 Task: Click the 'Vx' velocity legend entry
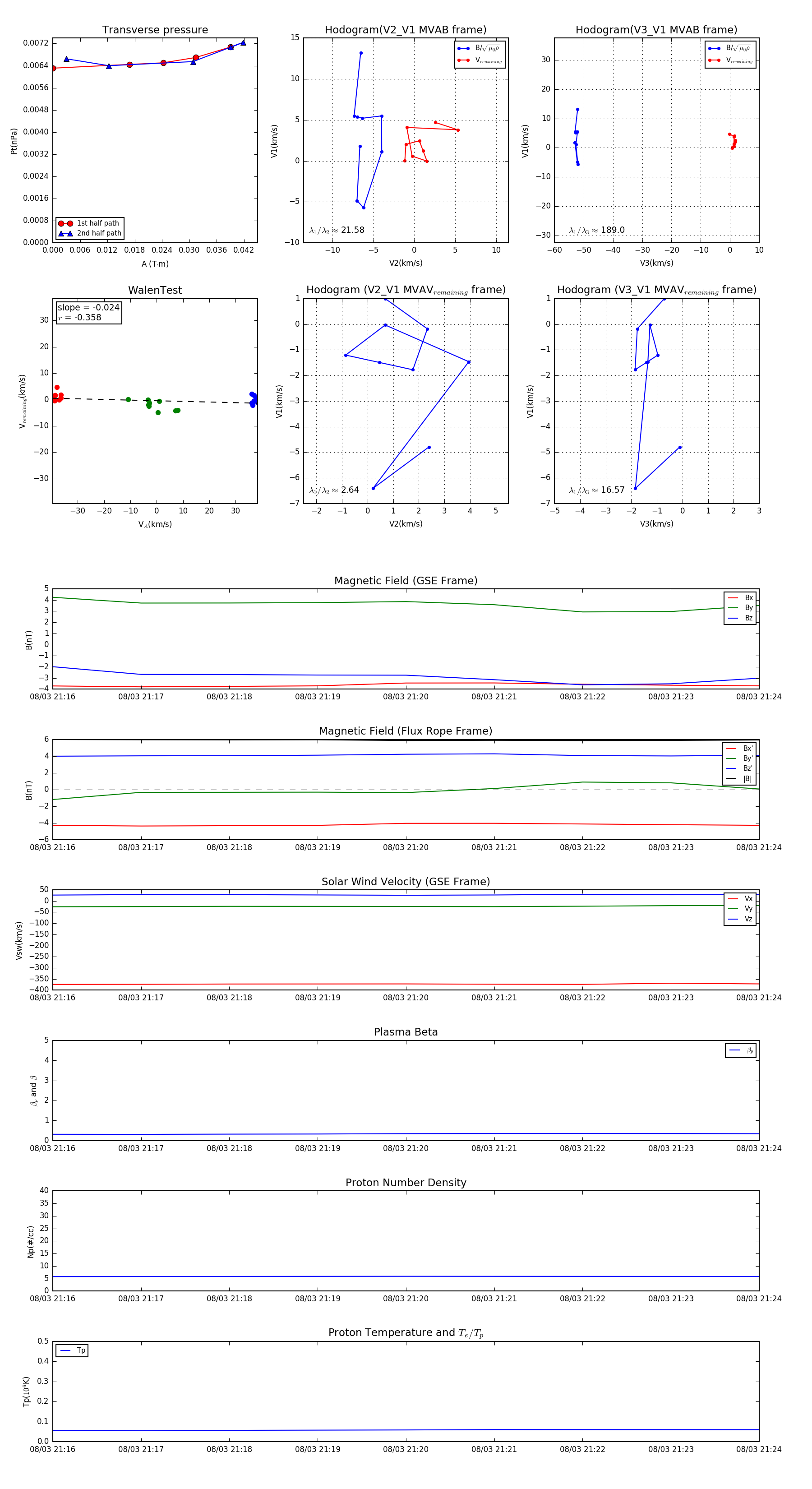tap(740, 899)
